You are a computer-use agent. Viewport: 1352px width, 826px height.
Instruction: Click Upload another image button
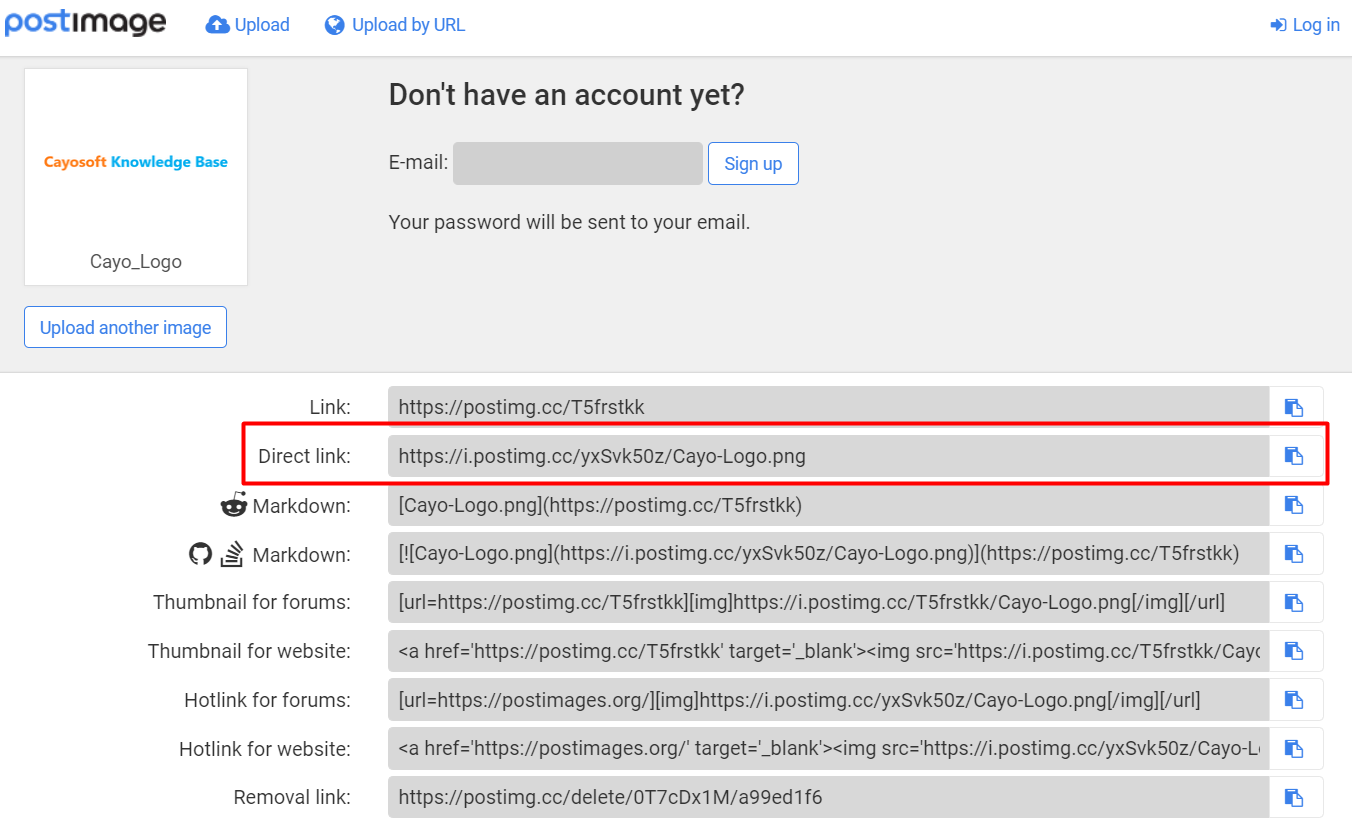click(125, 327)
